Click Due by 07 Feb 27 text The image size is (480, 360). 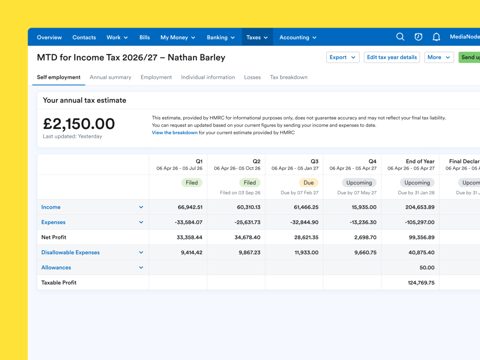click(x=300, y=193)
